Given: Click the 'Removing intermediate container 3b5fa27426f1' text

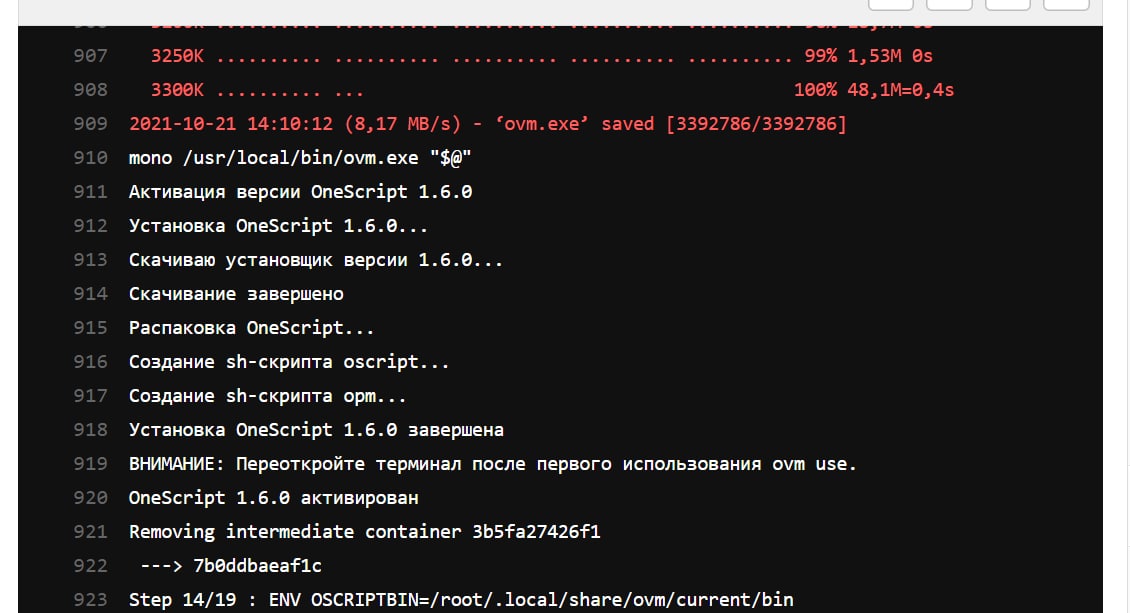Looking at the screenshot, I should coord(364,532).
